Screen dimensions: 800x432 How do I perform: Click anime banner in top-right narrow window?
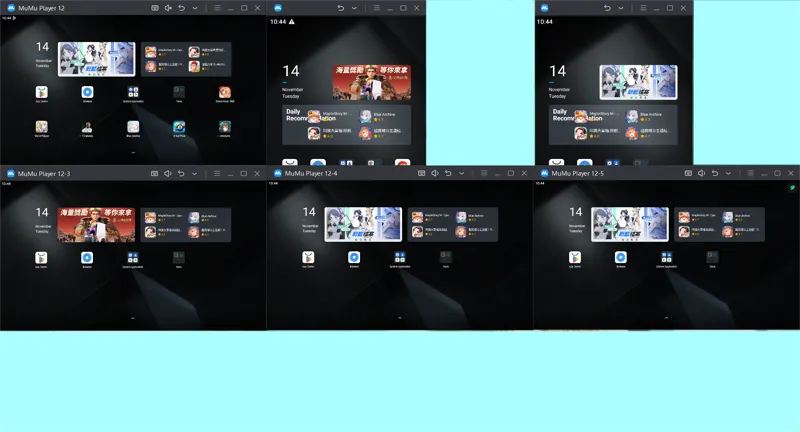(638, 82)
